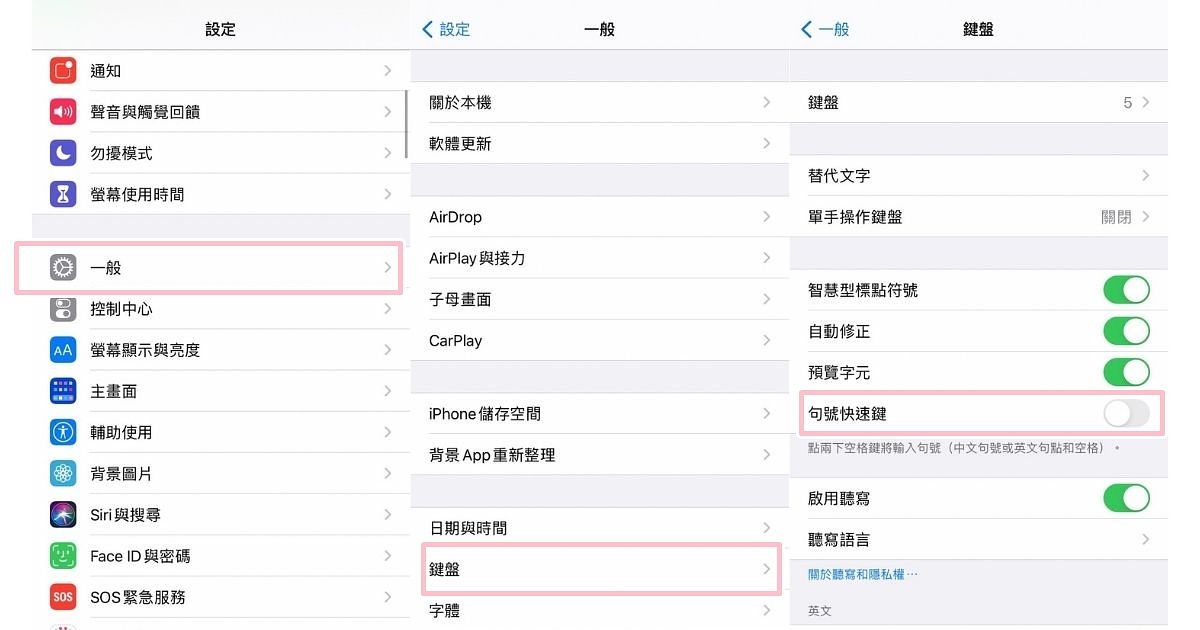Tap the SOS緊急服務 red icon
Image resolution: width=1200 pixels, height=630 pixels.
tap(63, 597)
